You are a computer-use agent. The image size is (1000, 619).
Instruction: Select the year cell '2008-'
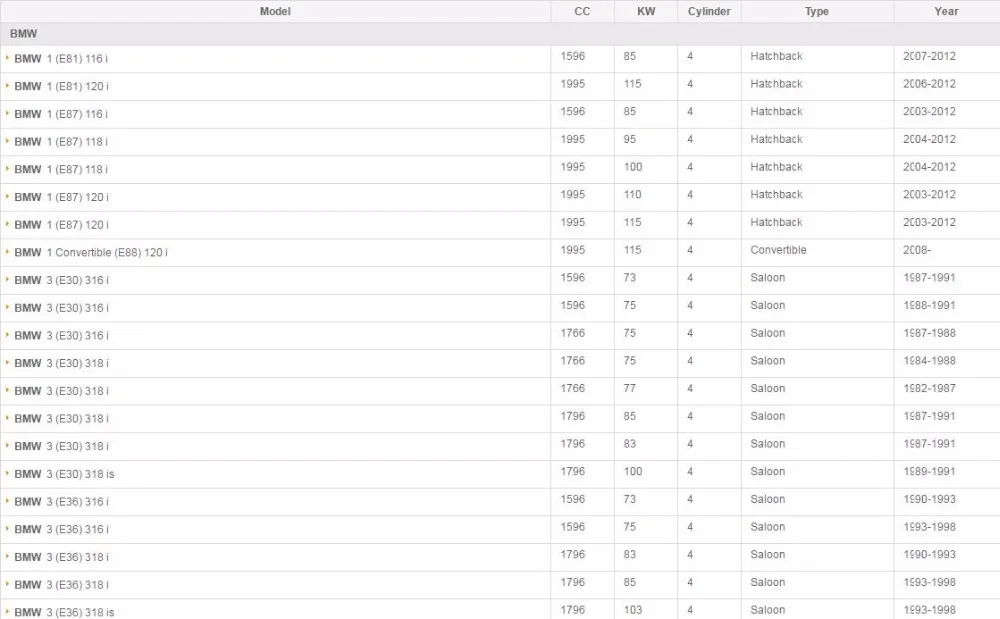917,250
